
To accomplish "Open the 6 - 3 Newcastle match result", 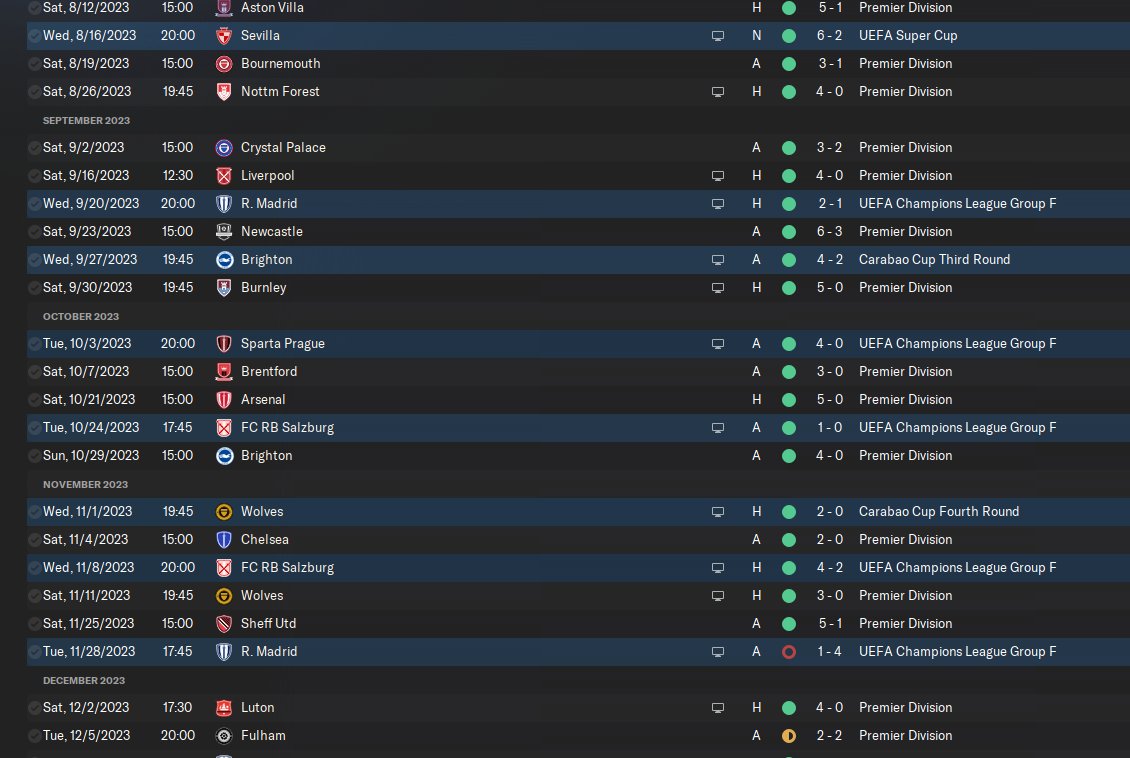I will [829, 231].
